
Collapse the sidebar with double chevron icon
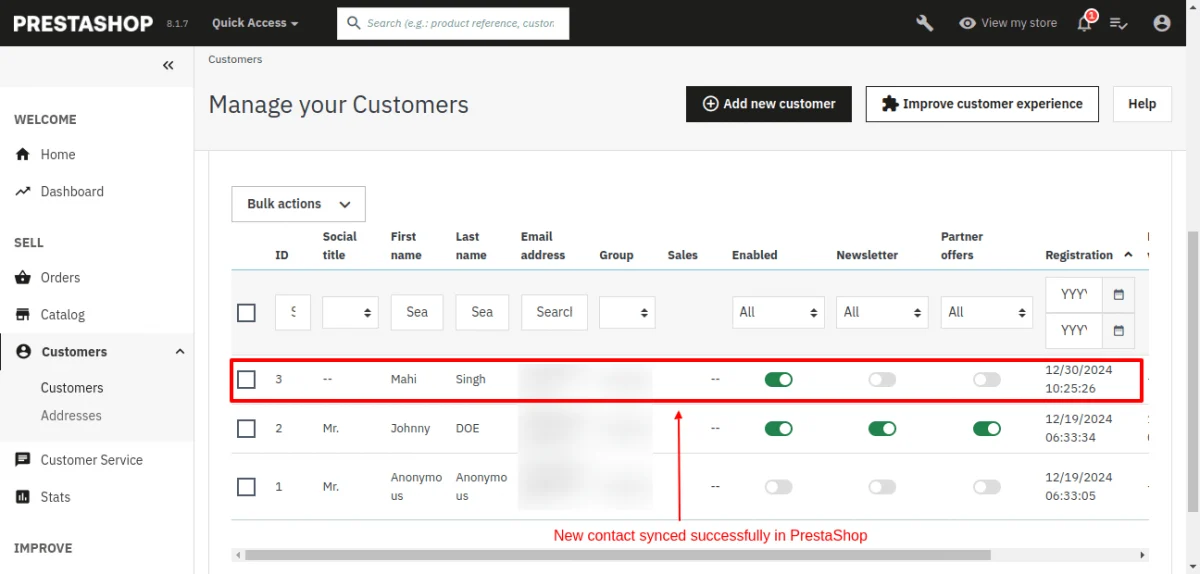168,65
